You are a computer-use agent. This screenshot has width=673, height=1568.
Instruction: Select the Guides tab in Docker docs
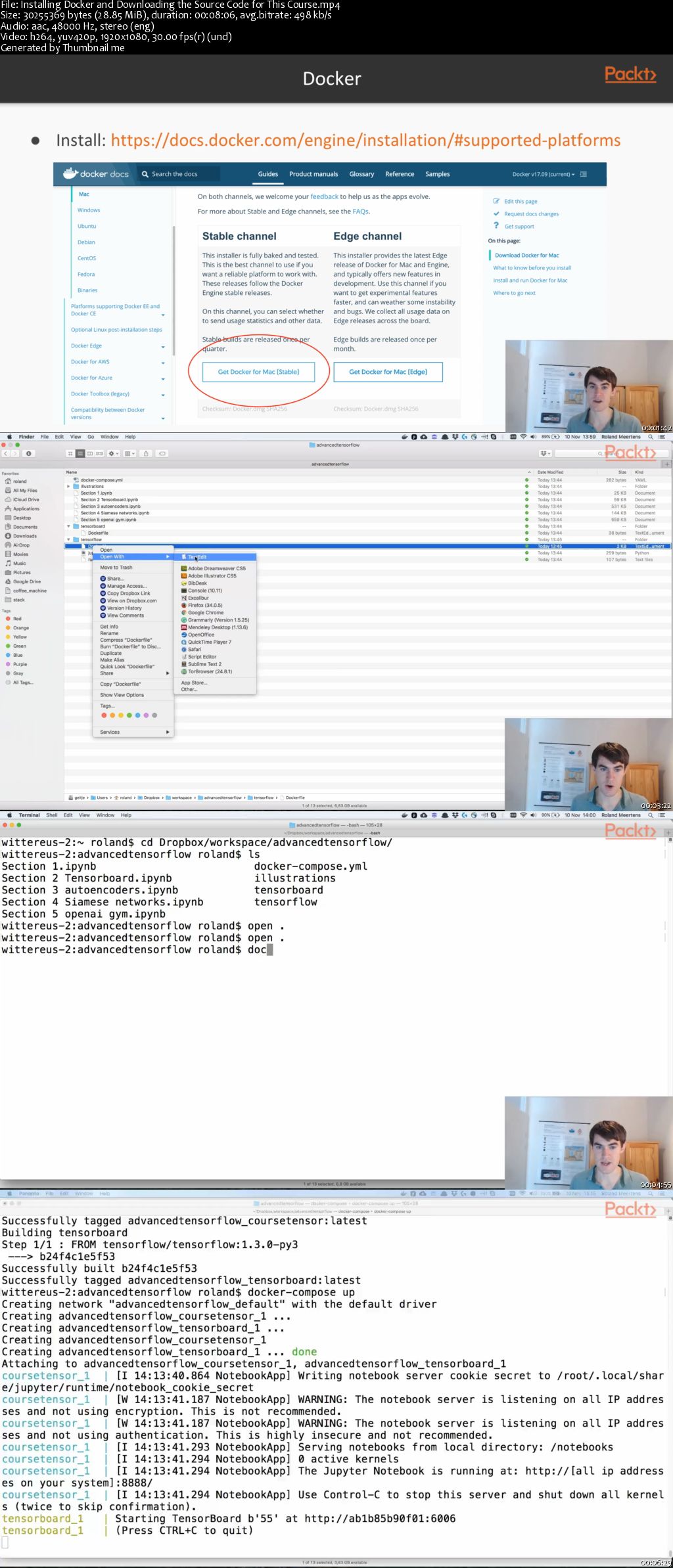coord(267,174)
